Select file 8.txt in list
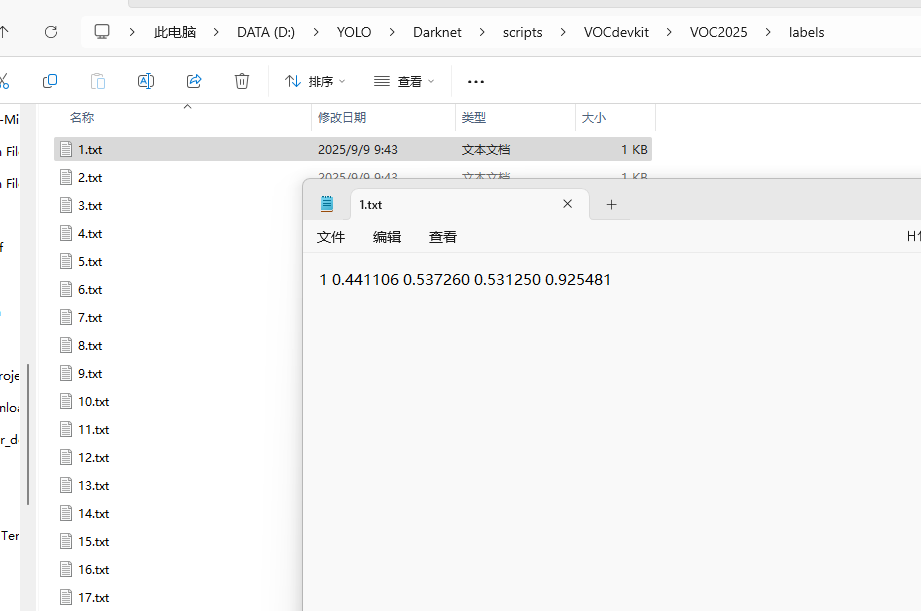The width and height of the screenshot is (921, 611). coord(90,345)
